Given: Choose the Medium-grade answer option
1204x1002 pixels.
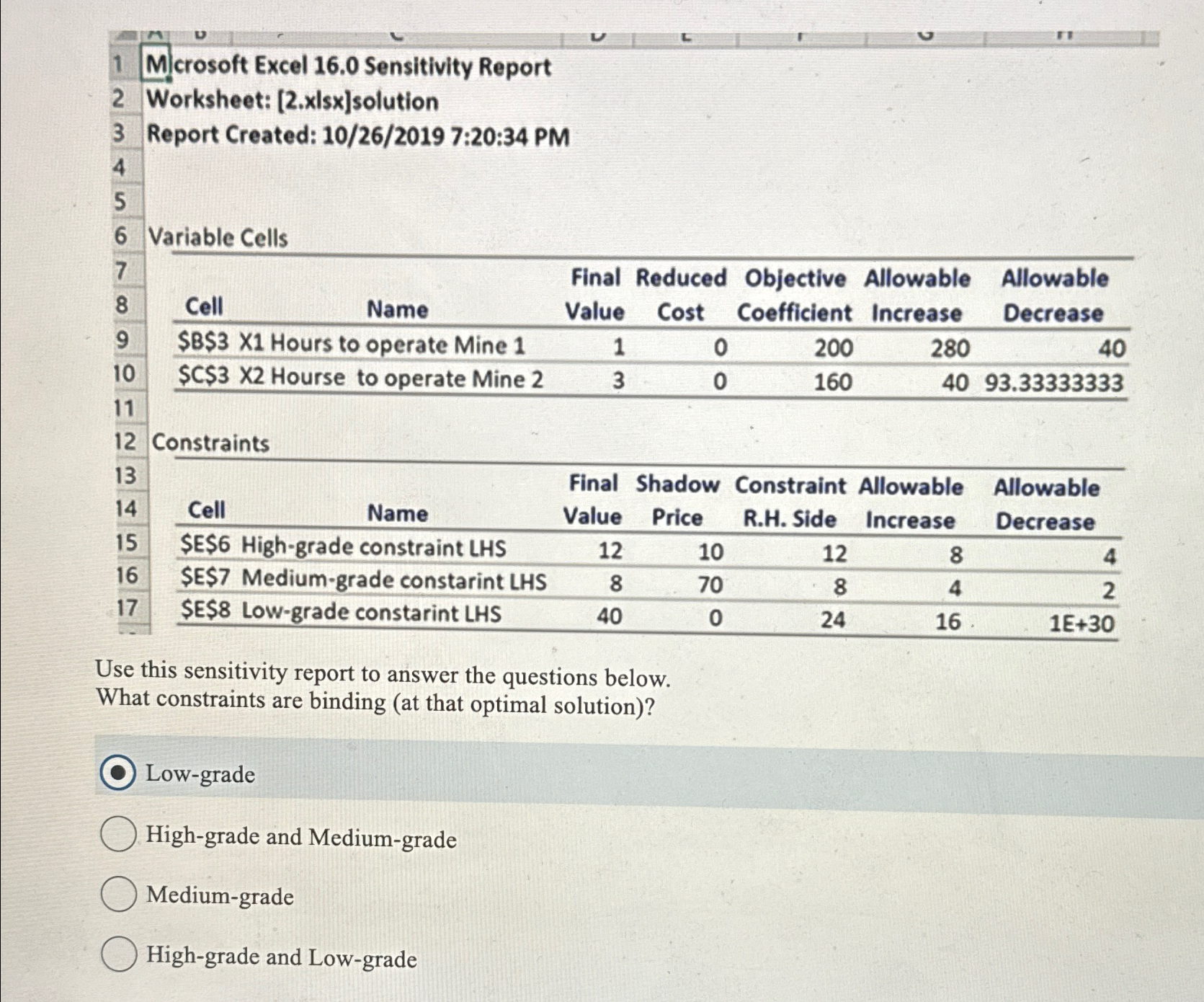Looking at the screenshot, I should pyautogui.click(x=117, y=894).
